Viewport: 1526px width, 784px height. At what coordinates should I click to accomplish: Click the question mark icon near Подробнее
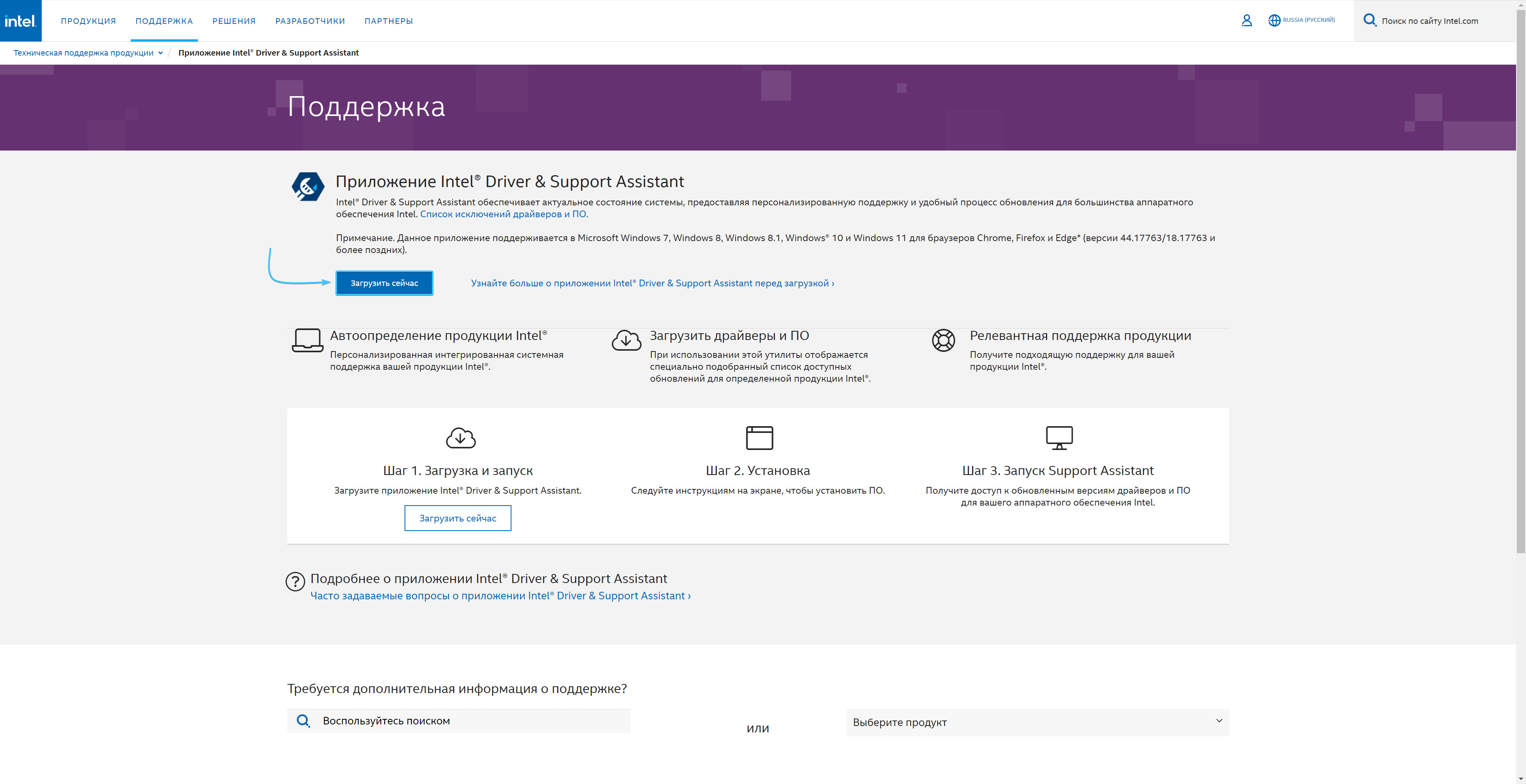tap(295, 581)
